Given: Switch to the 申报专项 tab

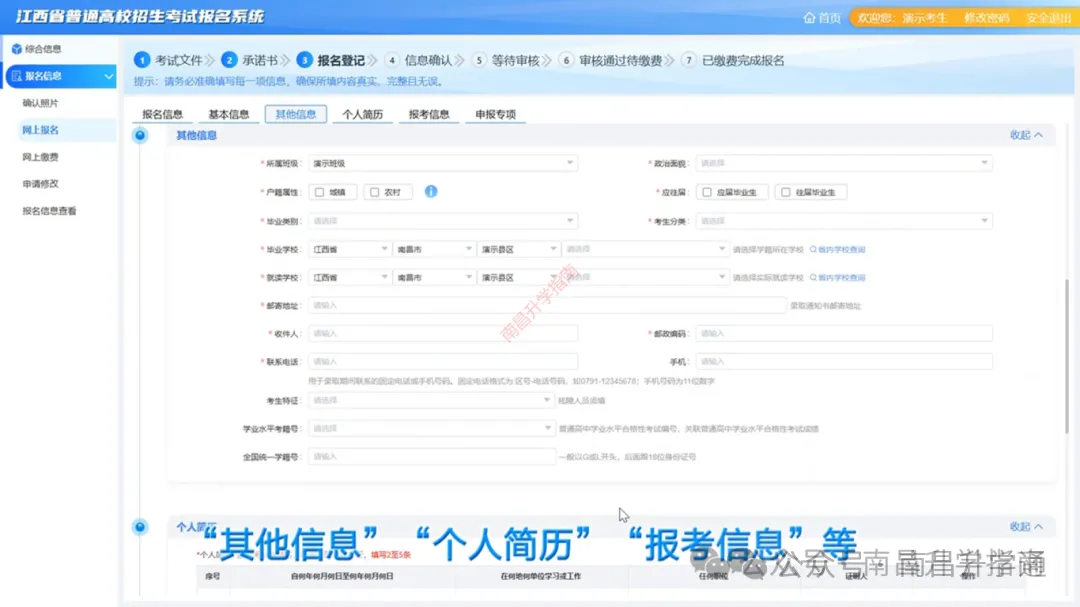Looking at the screenshot, I should (x=495, y=114).
